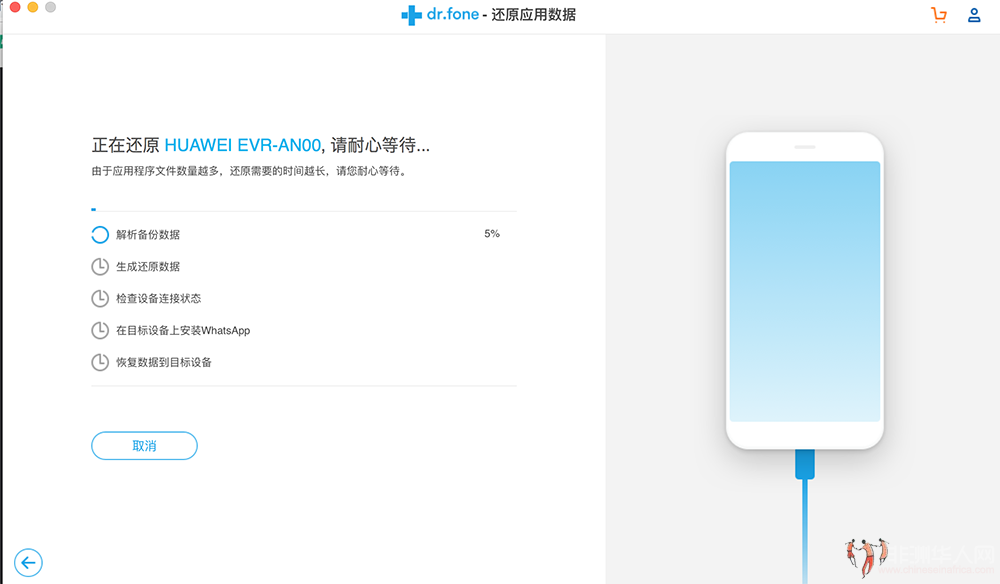Screen dimensions: 1000x584
Task: Open the shopping cart icon
Action: pos(939,15)
